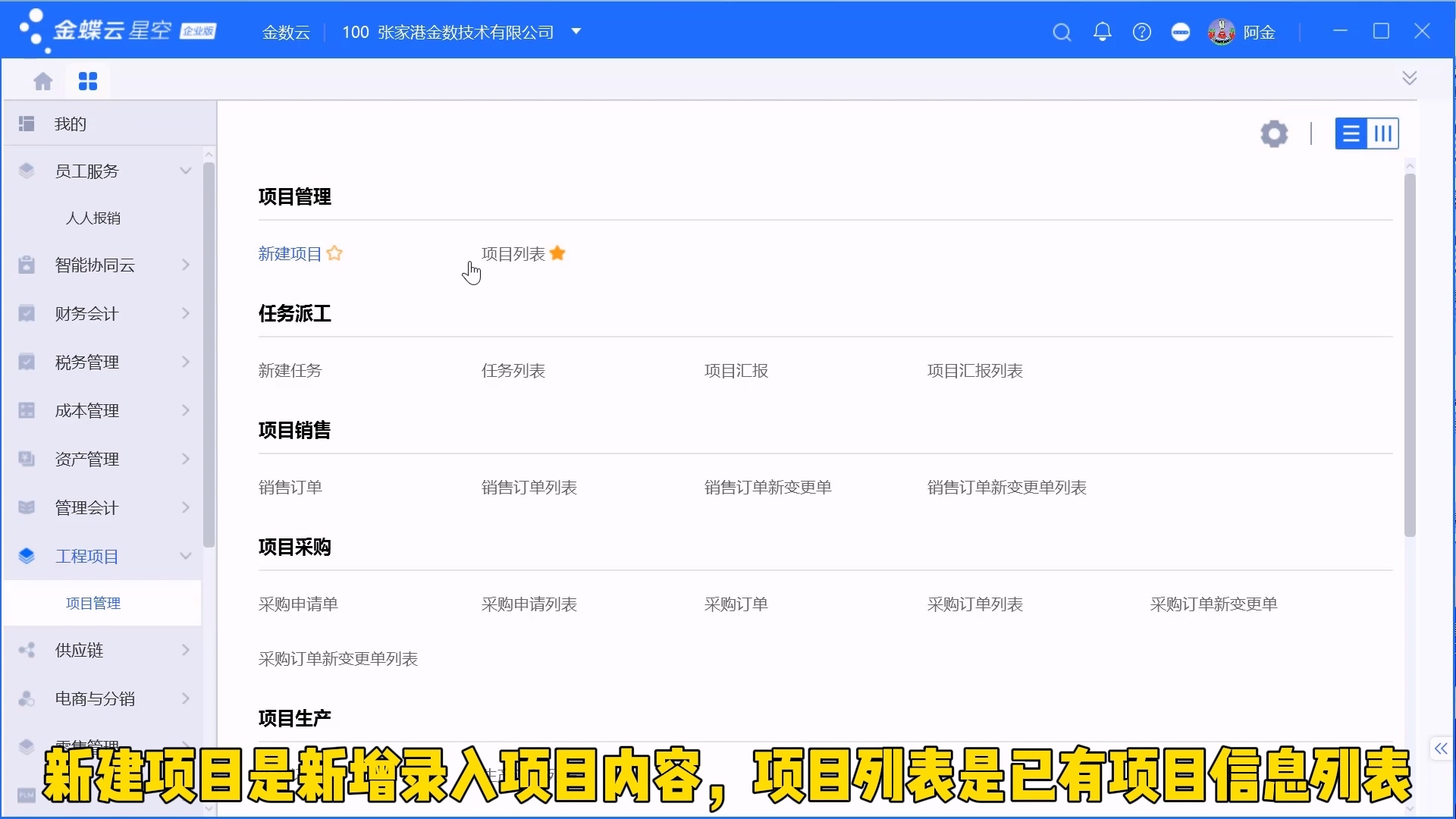Open 采购订单列表 link

(x=975, y=604)
